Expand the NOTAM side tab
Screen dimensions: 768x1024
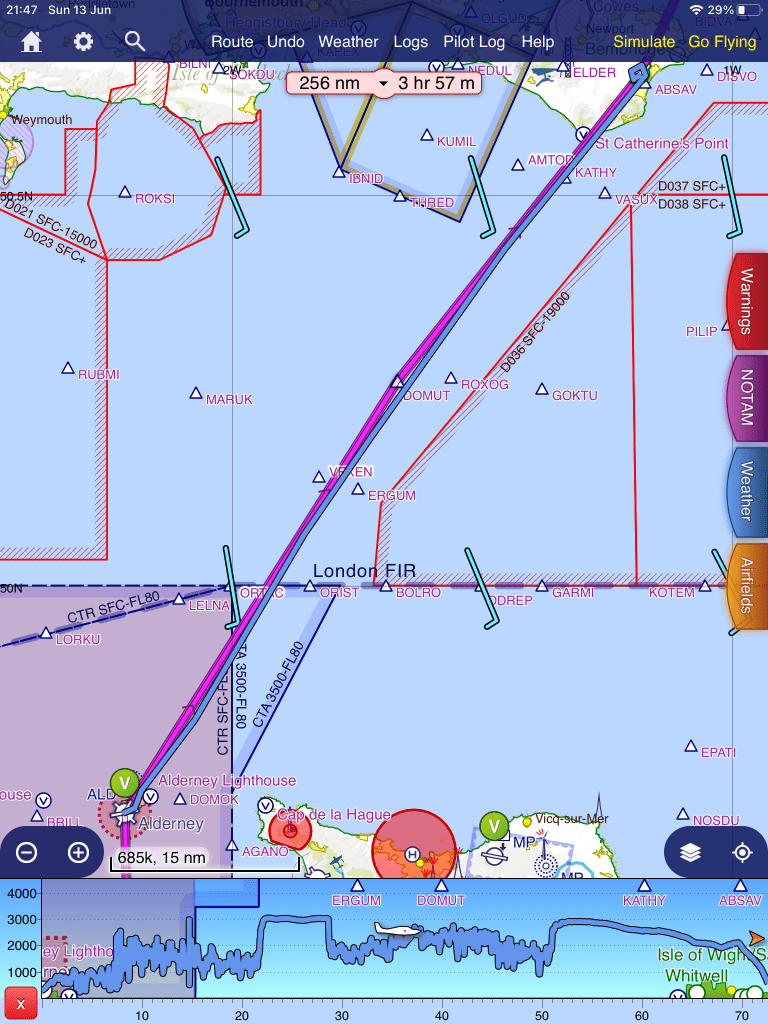pyautogui.click(x=748, y=398)
